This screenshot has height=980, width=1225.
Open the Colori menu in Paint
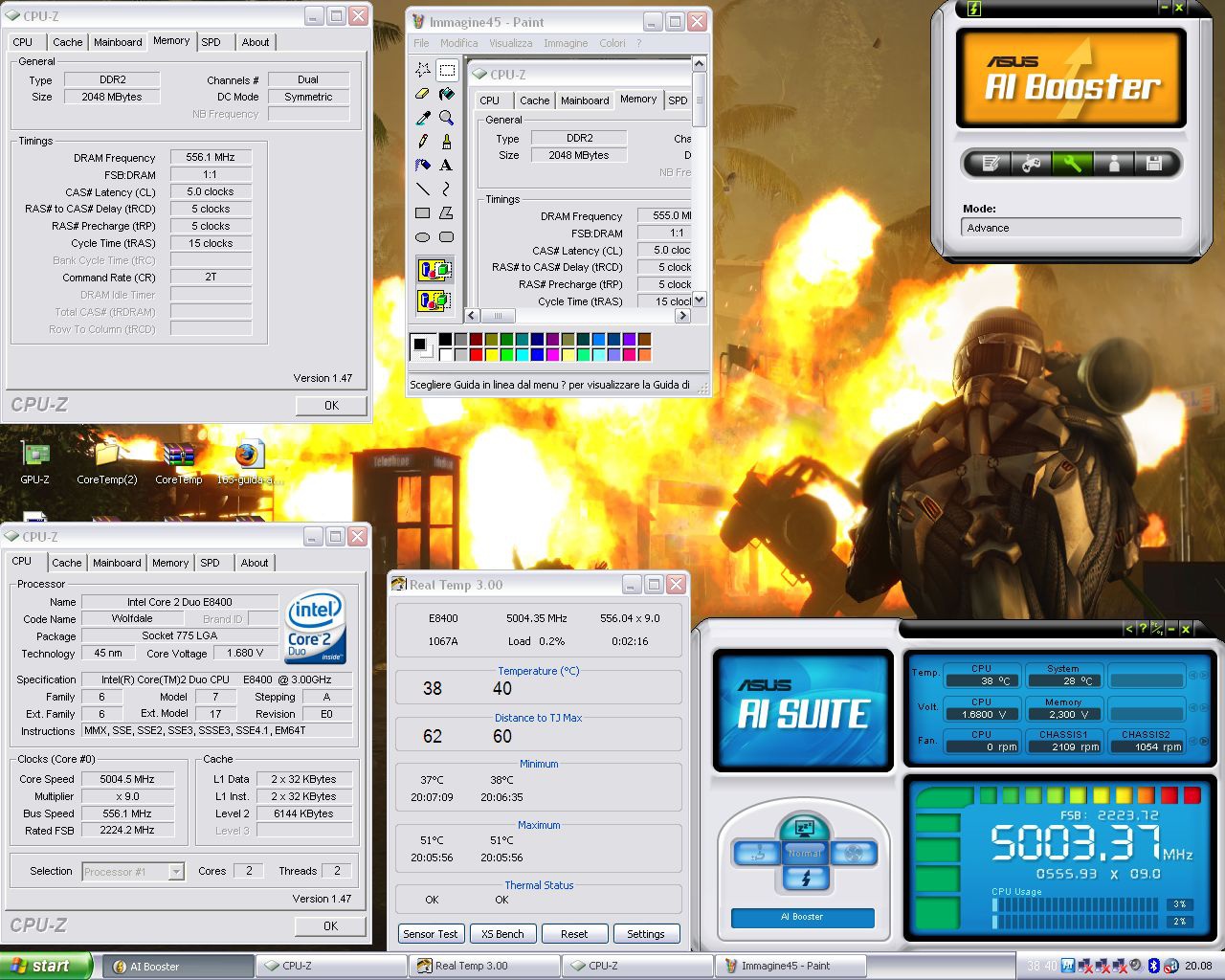pyautogui.click(x=612, y=43)
